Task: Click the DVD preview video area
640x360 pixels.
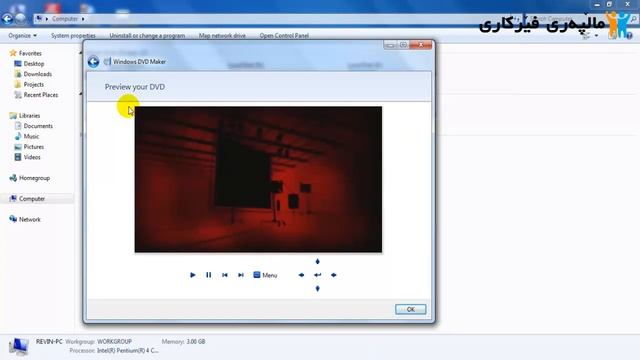Action: (258, 180)
